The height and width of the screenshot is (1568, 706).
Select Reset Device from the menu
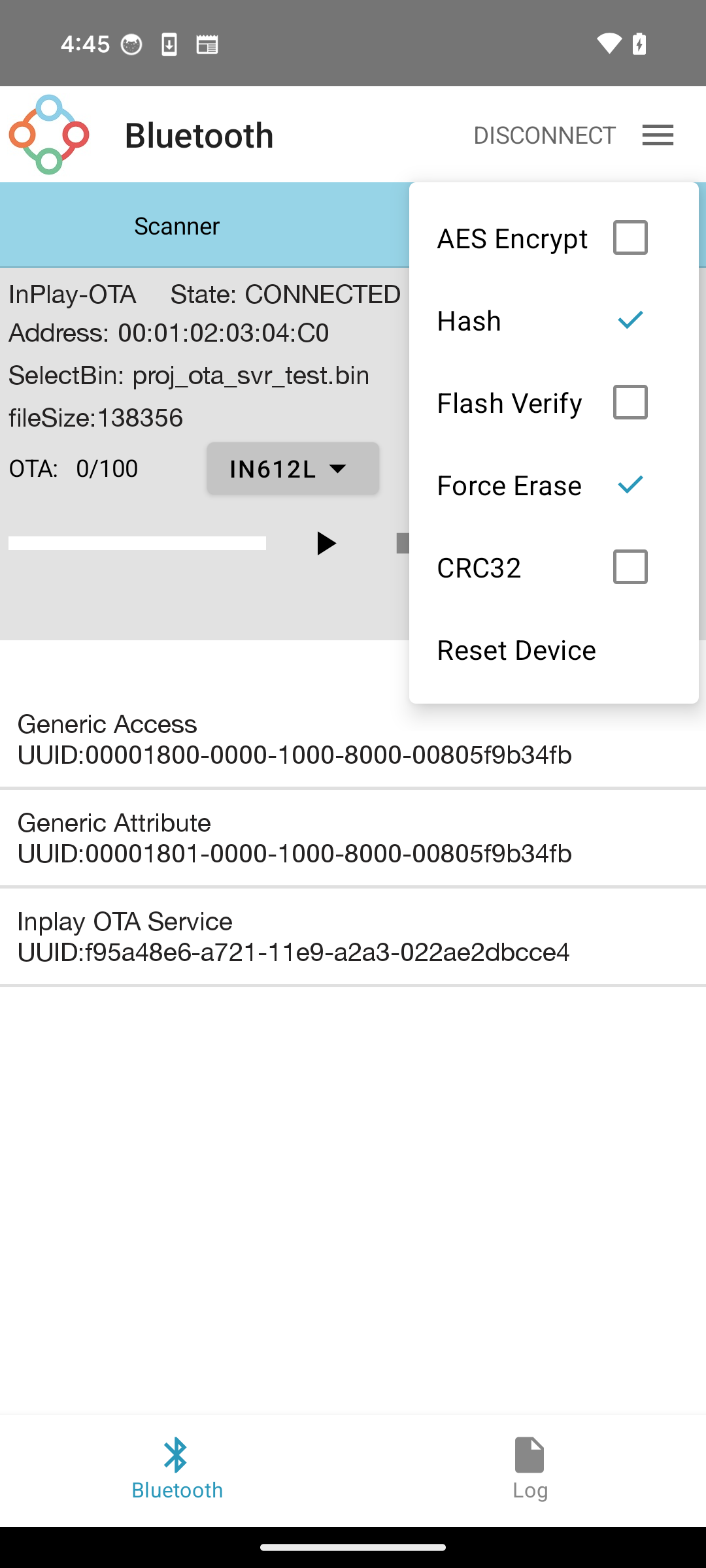pos(516,650)
